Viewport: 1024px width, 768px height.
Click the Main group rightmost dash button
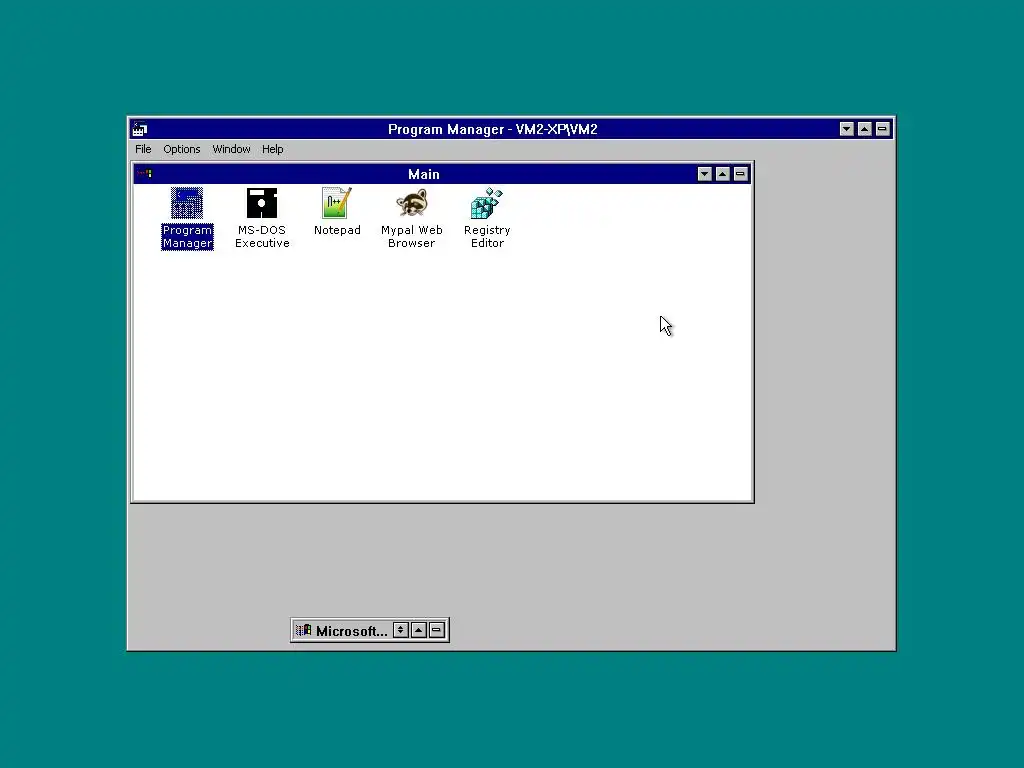(x=740, y=174)
